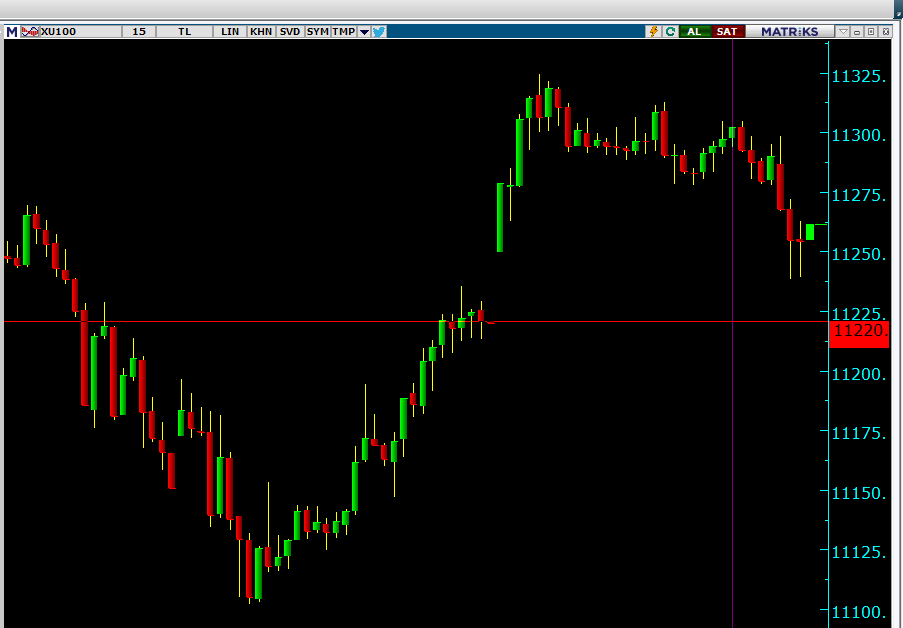Click the 11100 price axis label
This screenshot has height=628, width=903.
tap(859, 612)
